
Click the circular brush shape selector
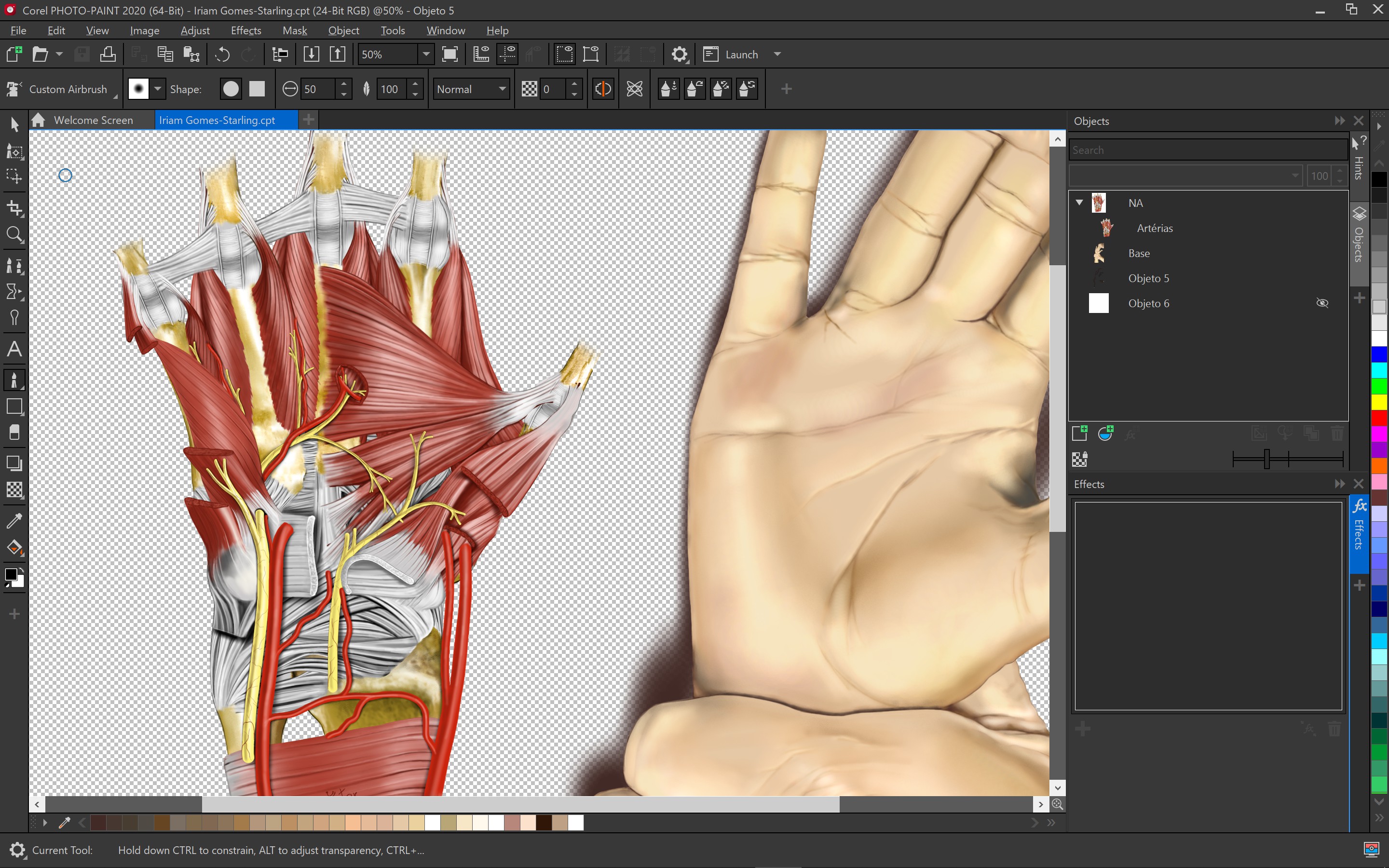coord(229,89)
